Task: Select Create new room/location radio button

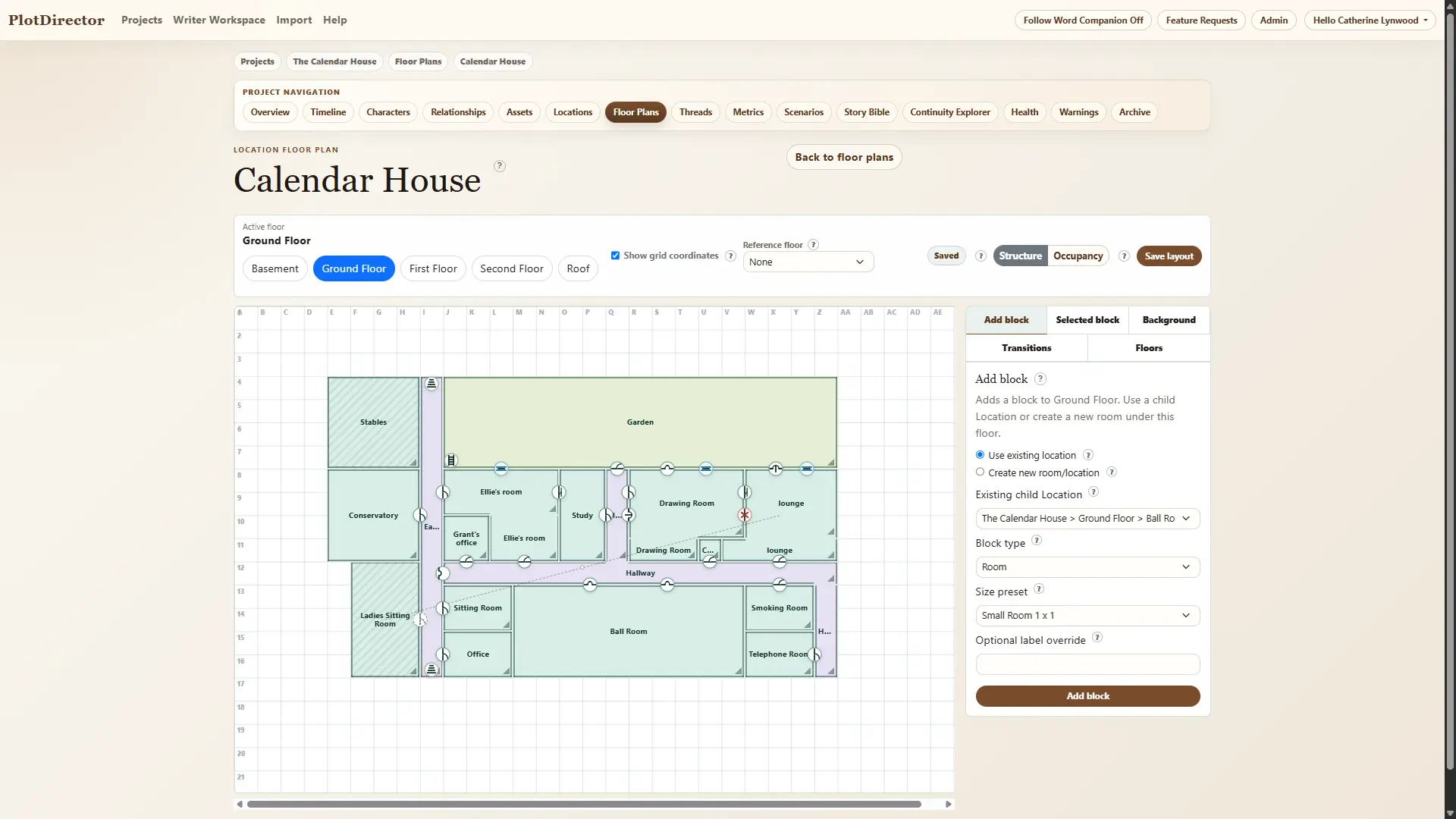Action: (x=980, y=472)
